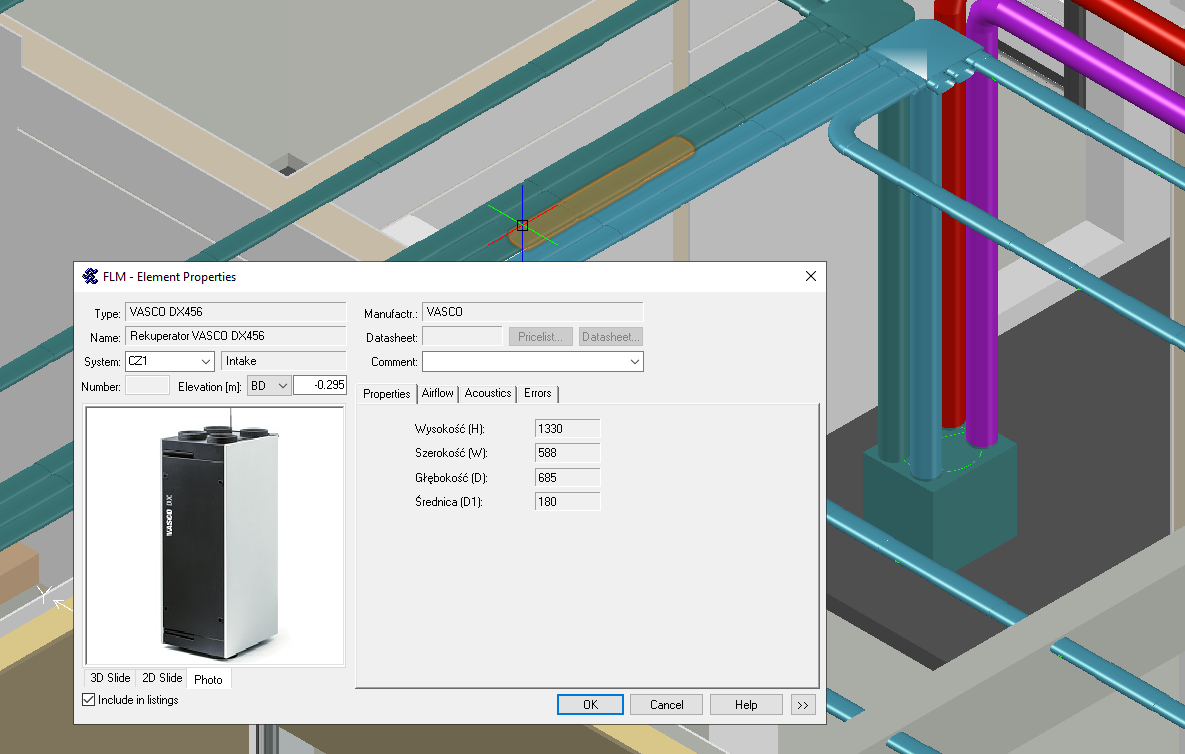Image resolution: width=1185 pixels, height=754 pixels.
Task: Open the Comment combo box
Action: coord(634,362)
